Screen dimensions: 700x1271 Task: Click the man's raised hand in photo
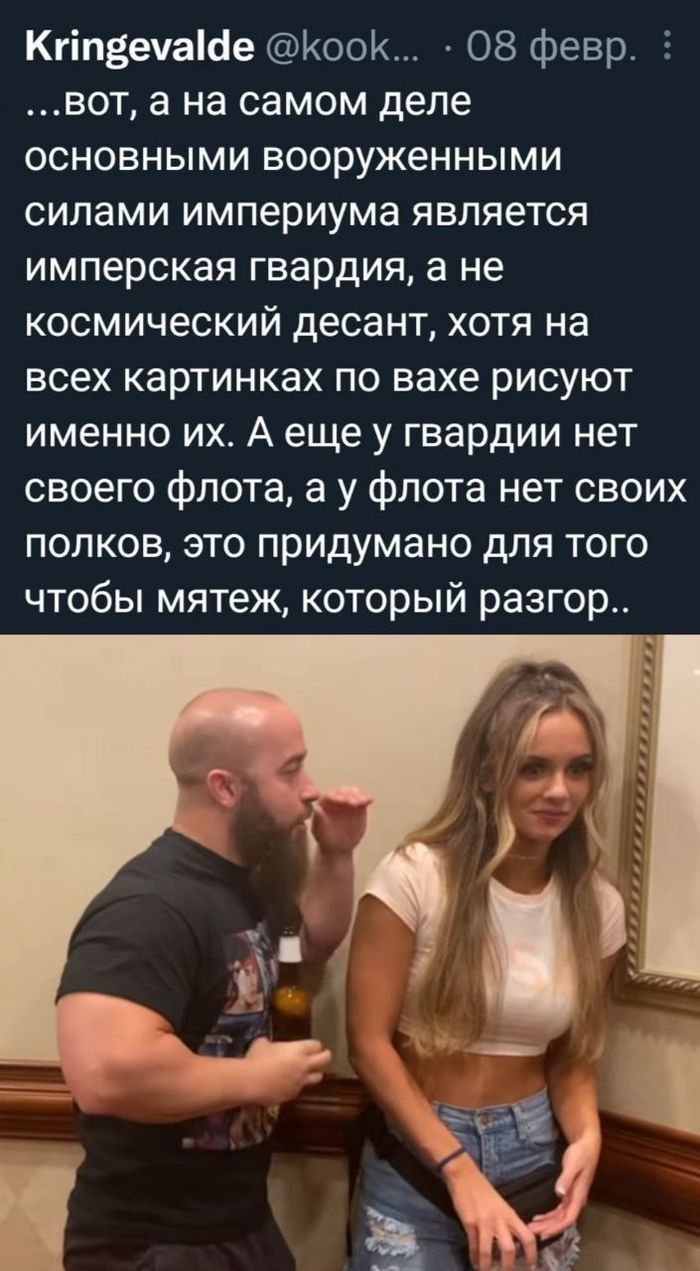[338, 813]
